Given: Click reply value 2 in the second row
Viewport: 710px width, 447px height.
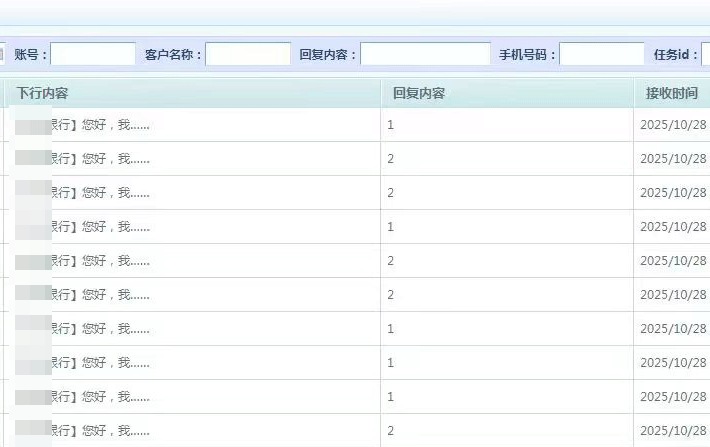Looking at the screenshot, I should [x=391, y=159].
